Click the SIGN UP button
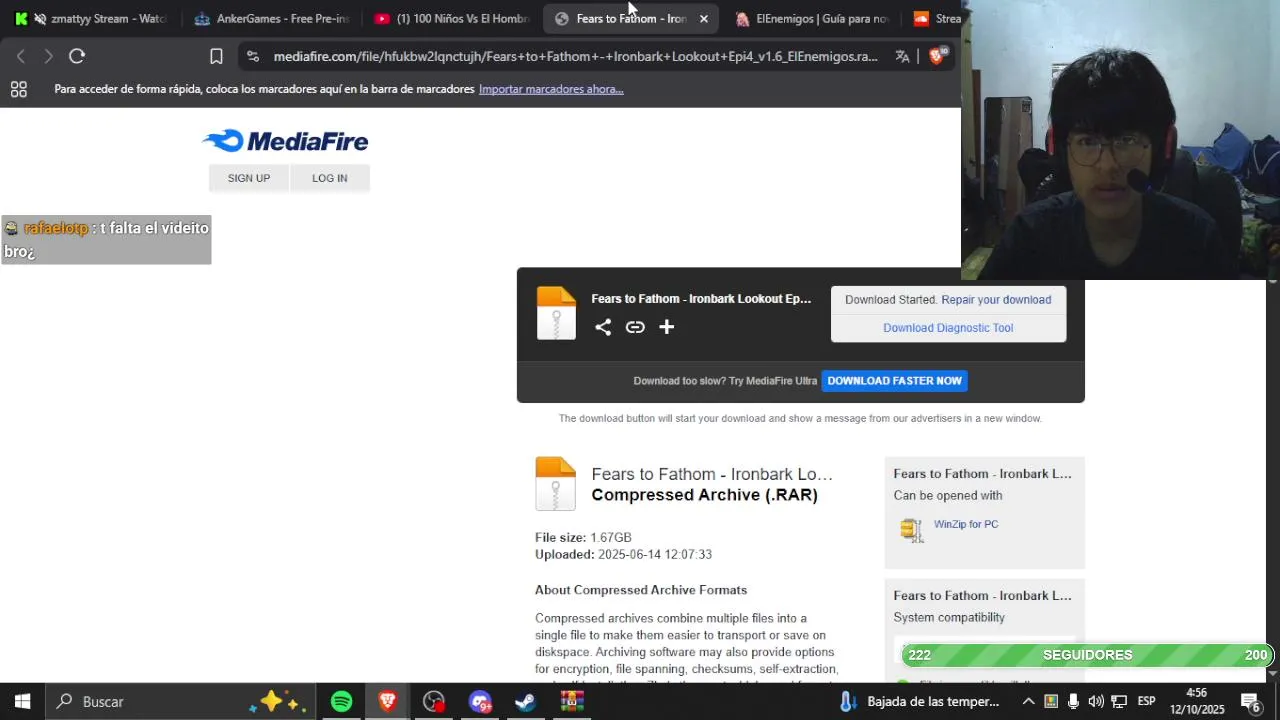Viewport: 1280px width, 720px height. click(x=249, y=178)
